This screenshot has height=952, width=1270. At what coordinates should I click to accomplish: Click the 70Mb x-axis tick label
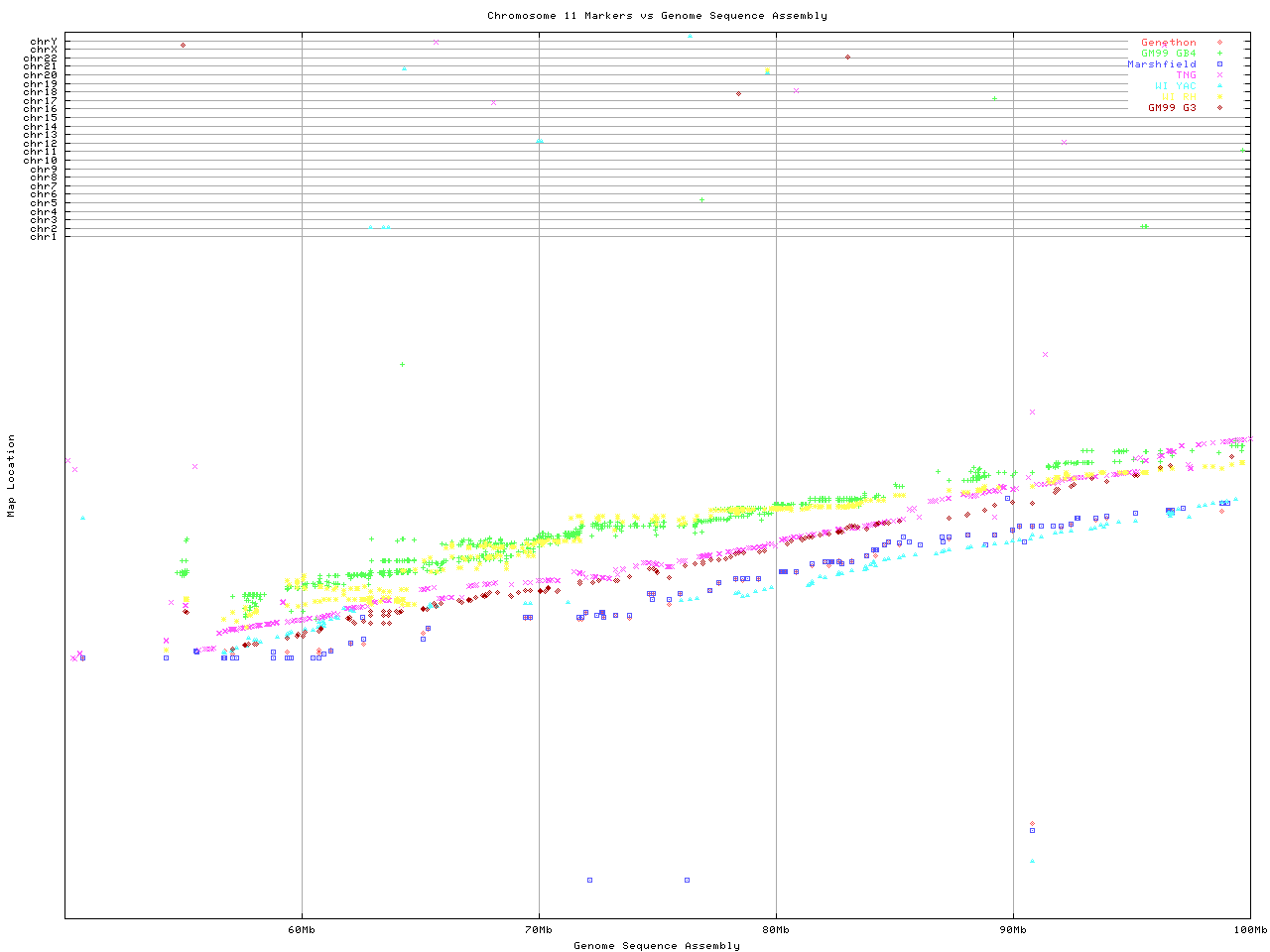(539, 930)
